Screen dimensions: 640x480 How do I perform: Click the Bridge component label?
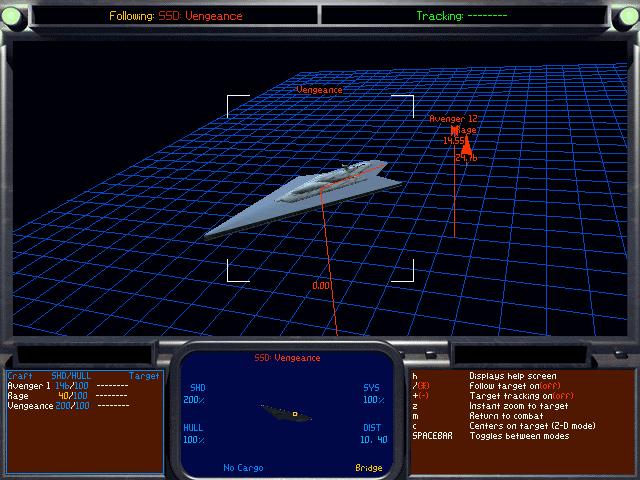(x=368, y=467)
